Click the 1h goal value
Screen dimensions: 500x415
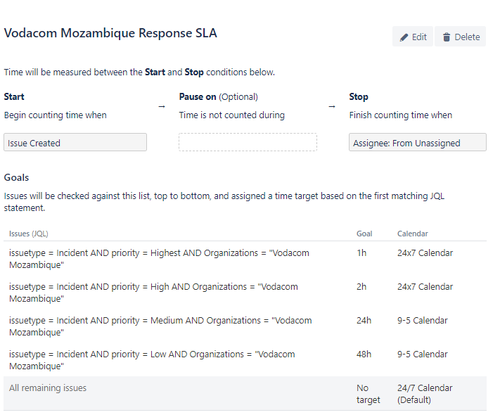(361, 253)
